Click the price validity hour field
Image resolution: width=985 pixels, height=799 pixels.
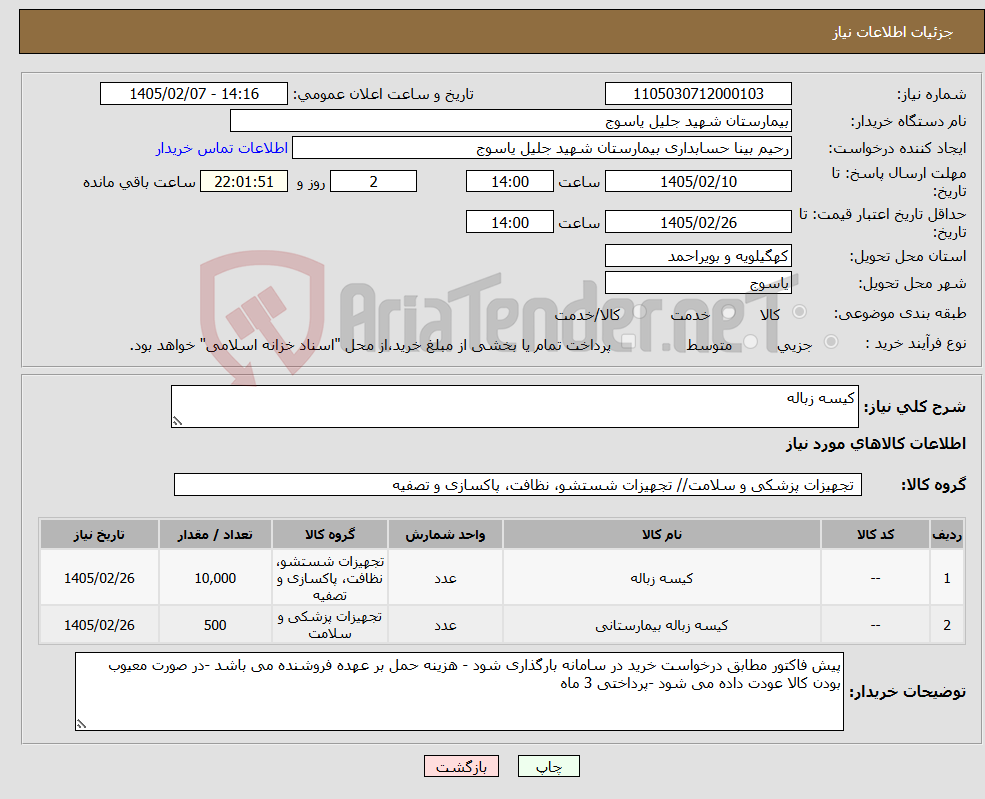[x=509, y=222]
